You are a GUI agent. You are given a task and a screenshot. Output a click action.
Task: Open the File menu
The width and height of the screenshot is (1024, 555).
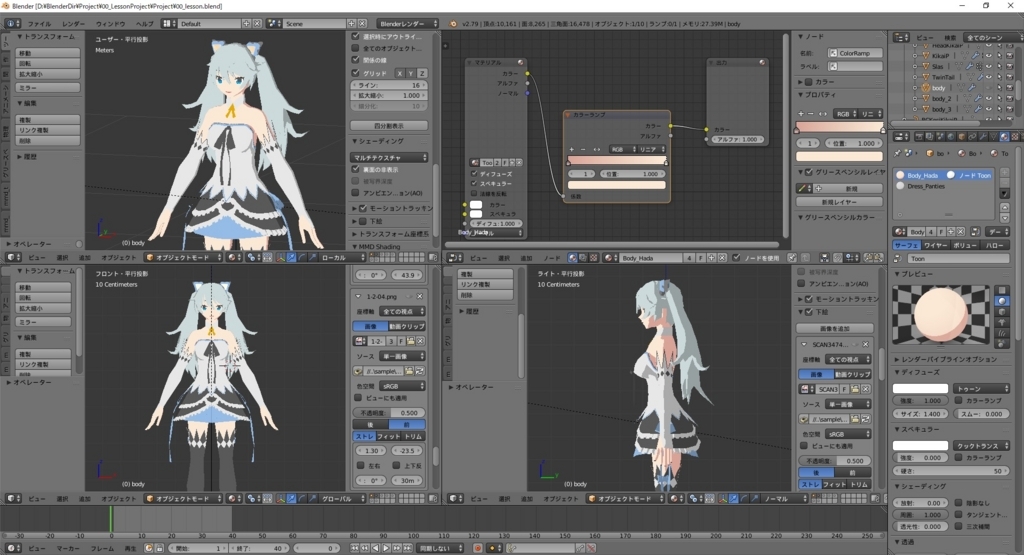coord(39,24)
